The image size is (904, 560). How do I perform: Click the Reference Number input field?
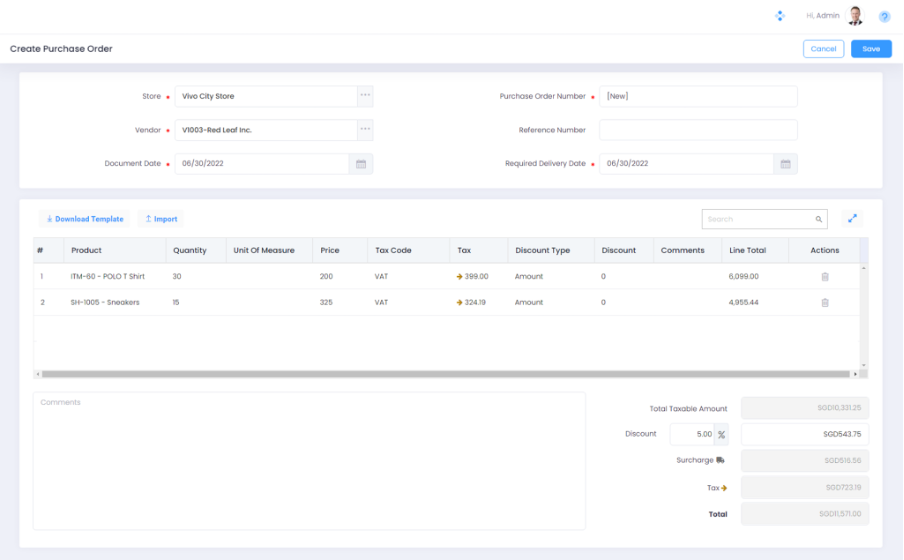[697, 130]
